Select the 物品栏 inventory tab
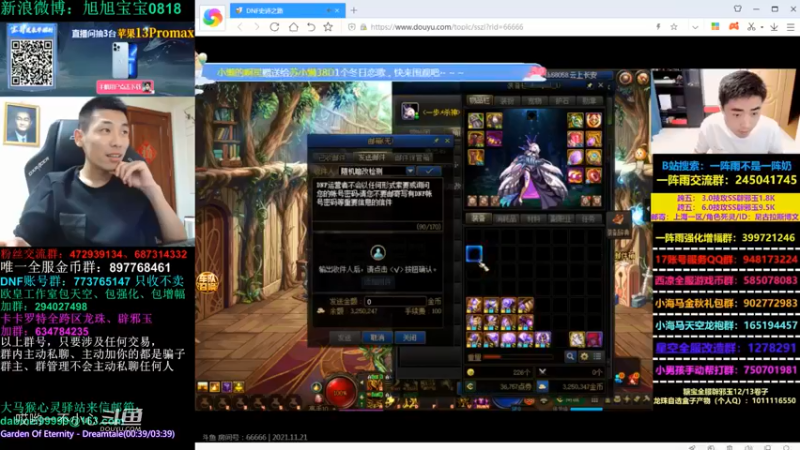 point(479,101)
